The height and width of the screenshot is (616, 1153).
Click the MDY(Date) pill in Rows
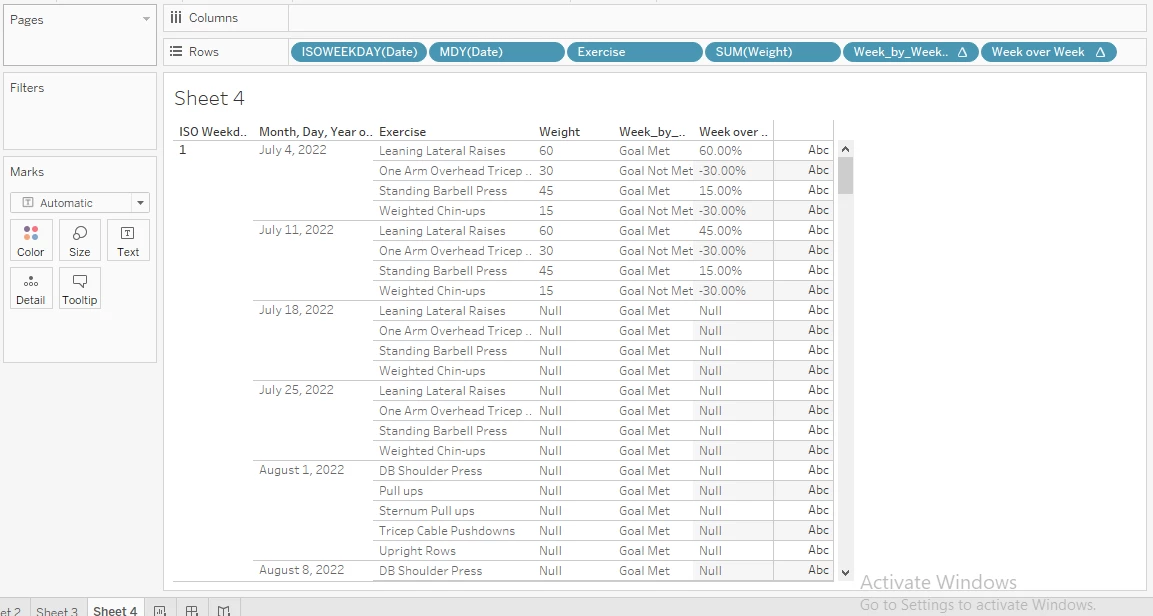point(496,52)
